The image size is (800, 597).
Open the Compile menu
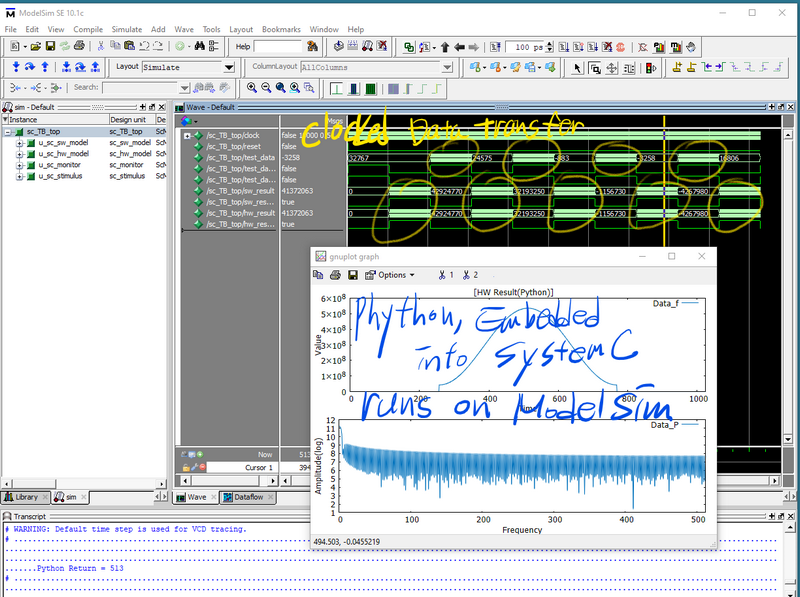coord(88,29)
